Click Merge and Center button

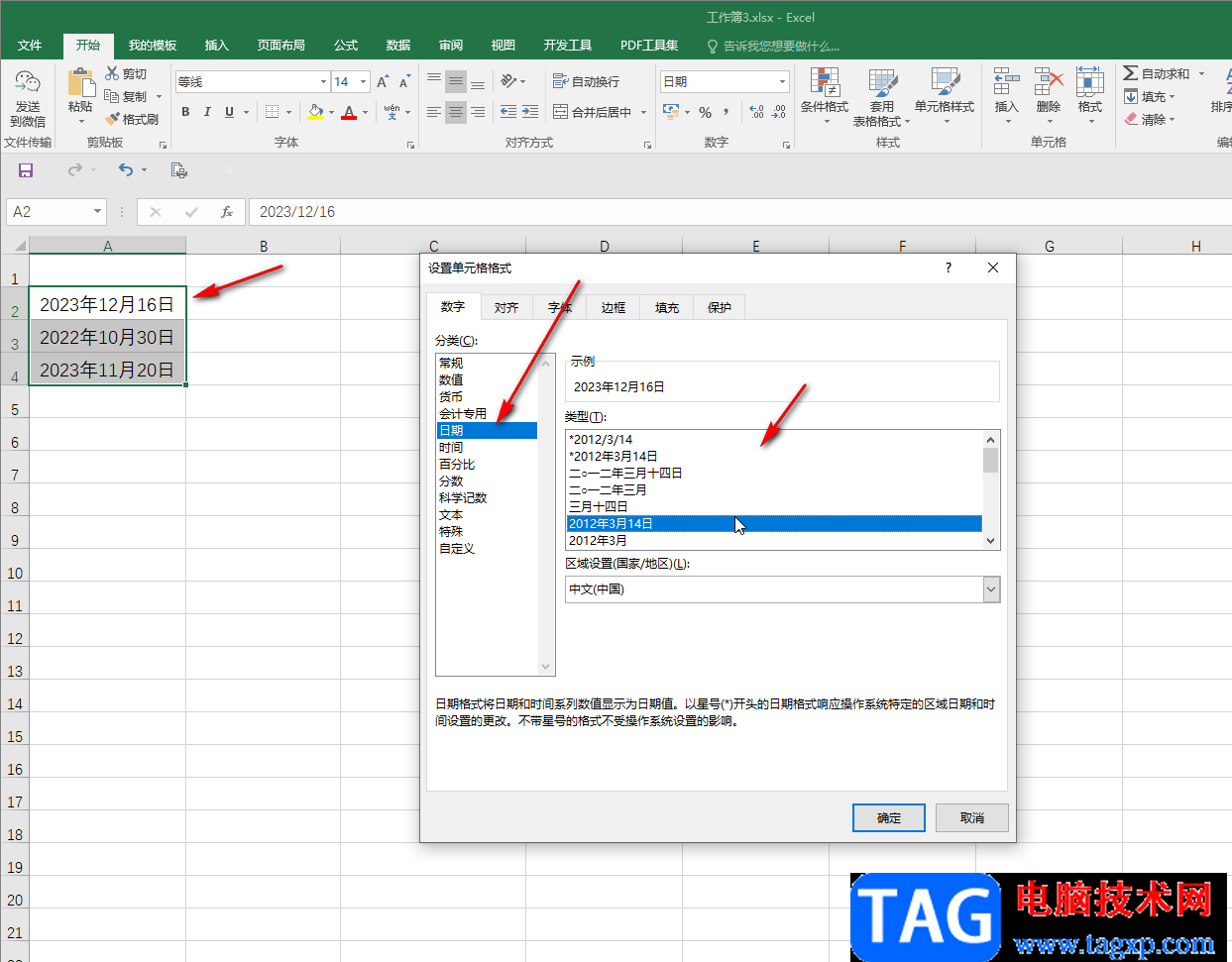tap(592, 112)
